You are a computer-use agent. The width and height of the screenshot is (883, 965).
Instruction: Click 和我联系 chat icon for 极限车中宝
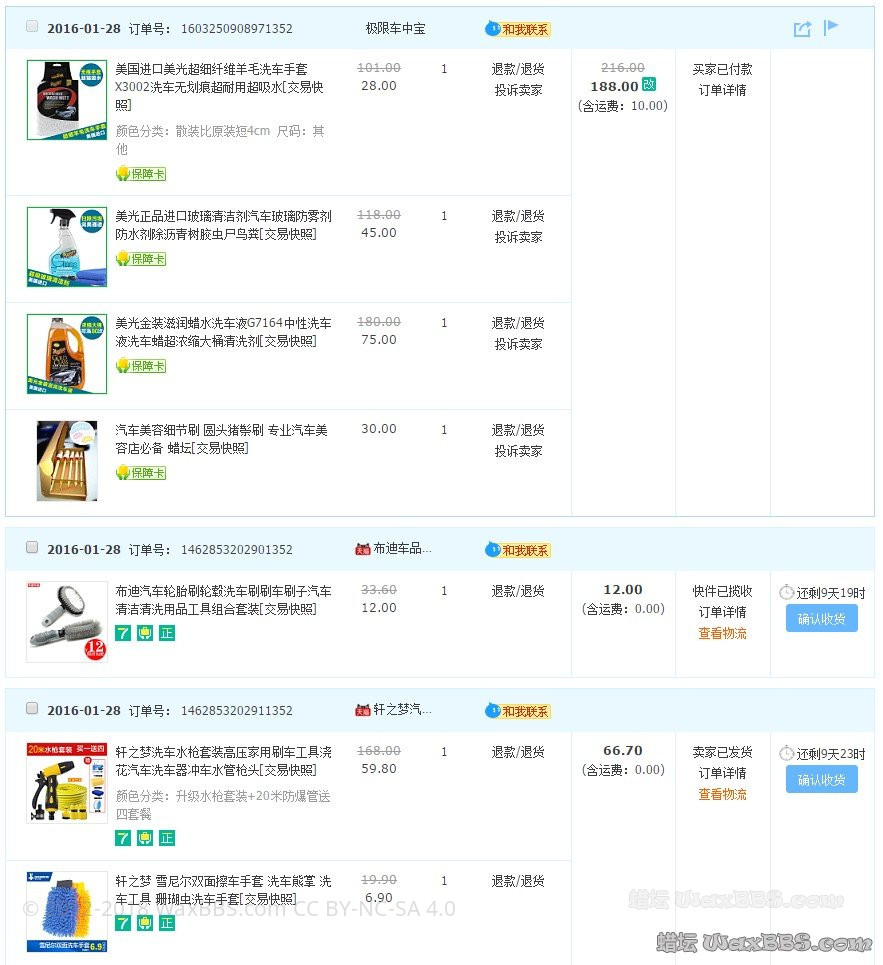[x=518, y=29]
